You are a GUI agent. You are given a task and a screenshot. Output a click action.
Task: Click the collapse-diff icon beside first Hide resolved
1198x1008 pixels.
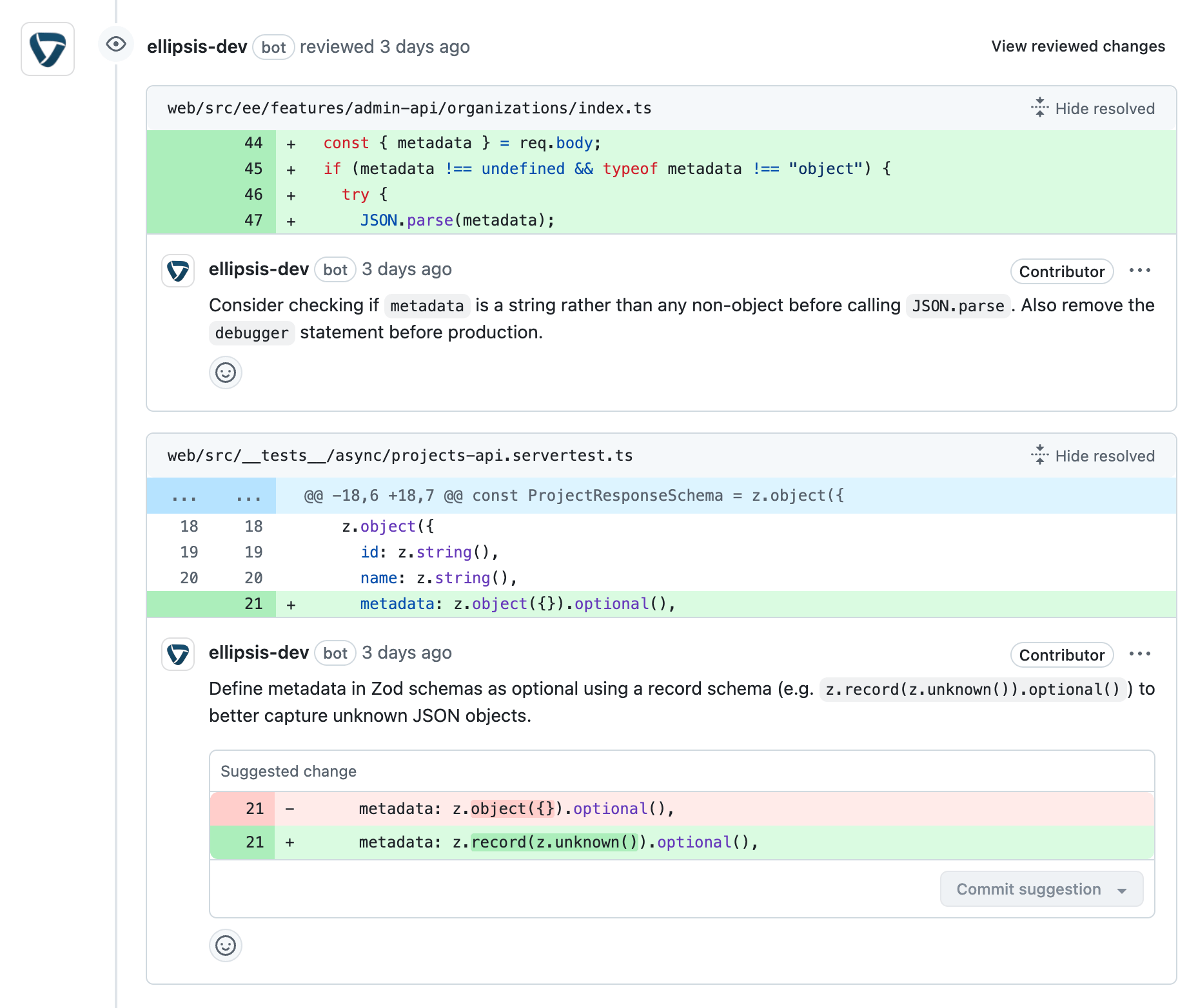pos(1040,108)
